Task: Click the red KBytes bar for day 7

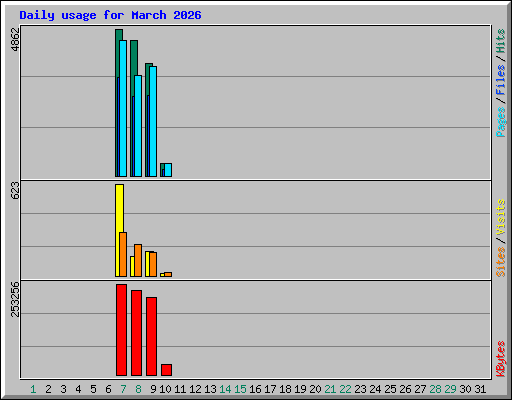Action: click(121, 330)
